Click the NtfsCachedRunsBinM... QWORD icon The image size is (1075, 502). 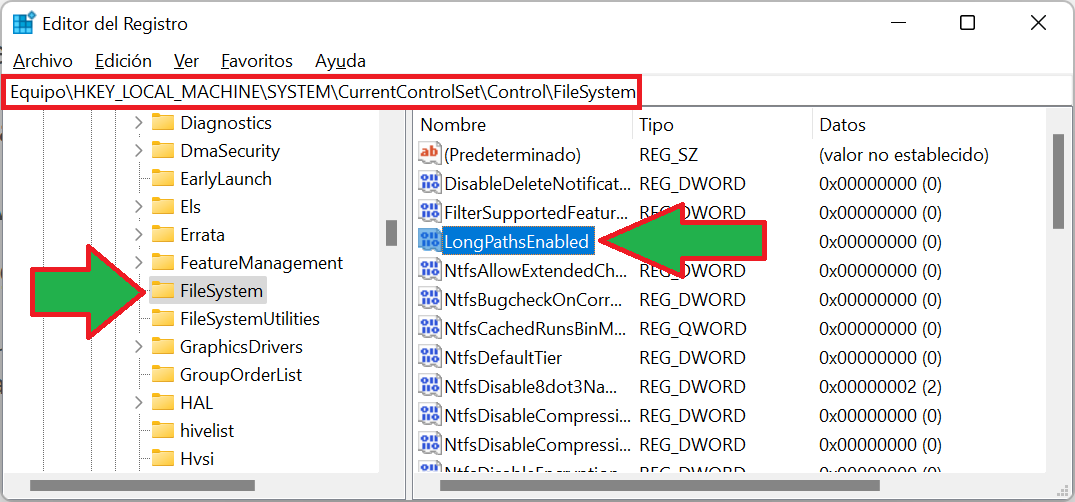[x=429, y=328]
